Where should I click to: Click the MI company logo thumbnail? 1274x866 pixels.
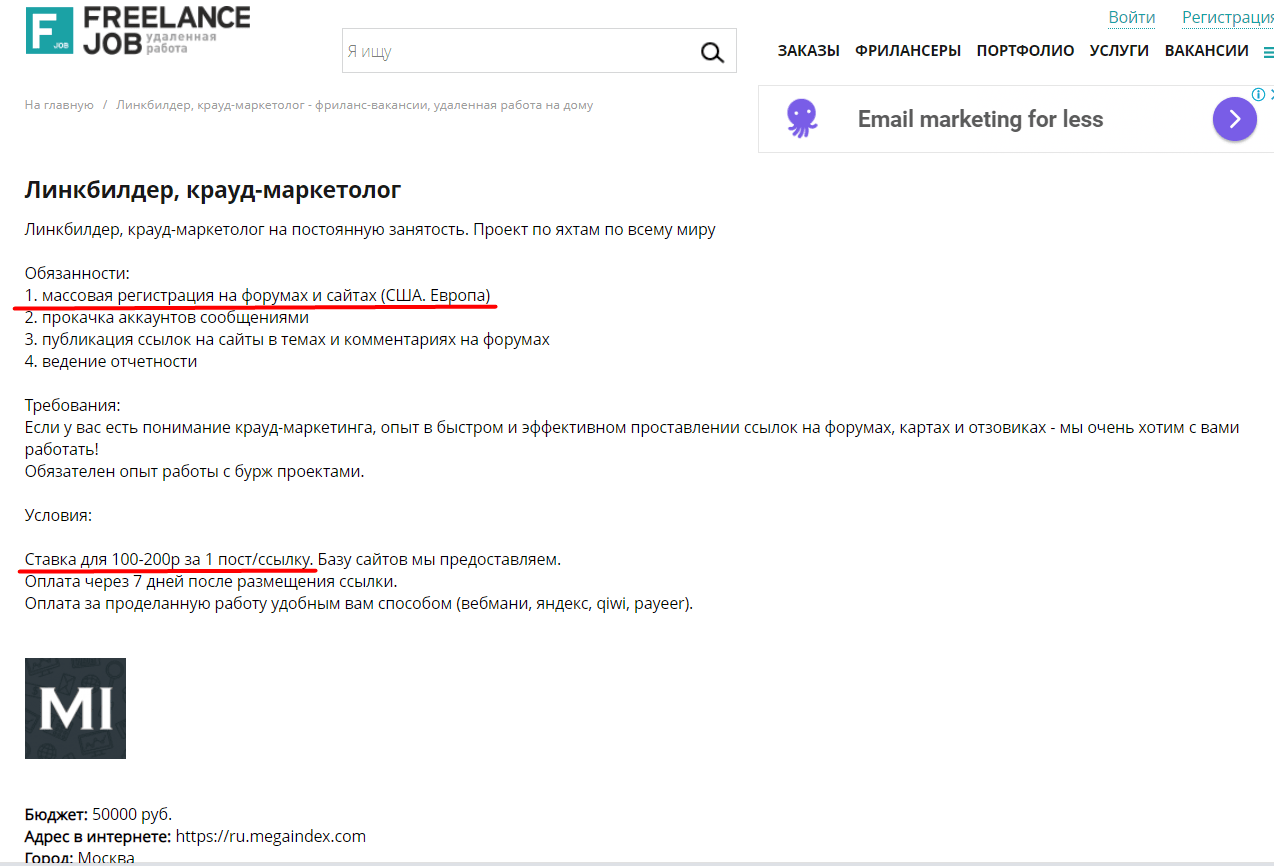click(75, 708)
